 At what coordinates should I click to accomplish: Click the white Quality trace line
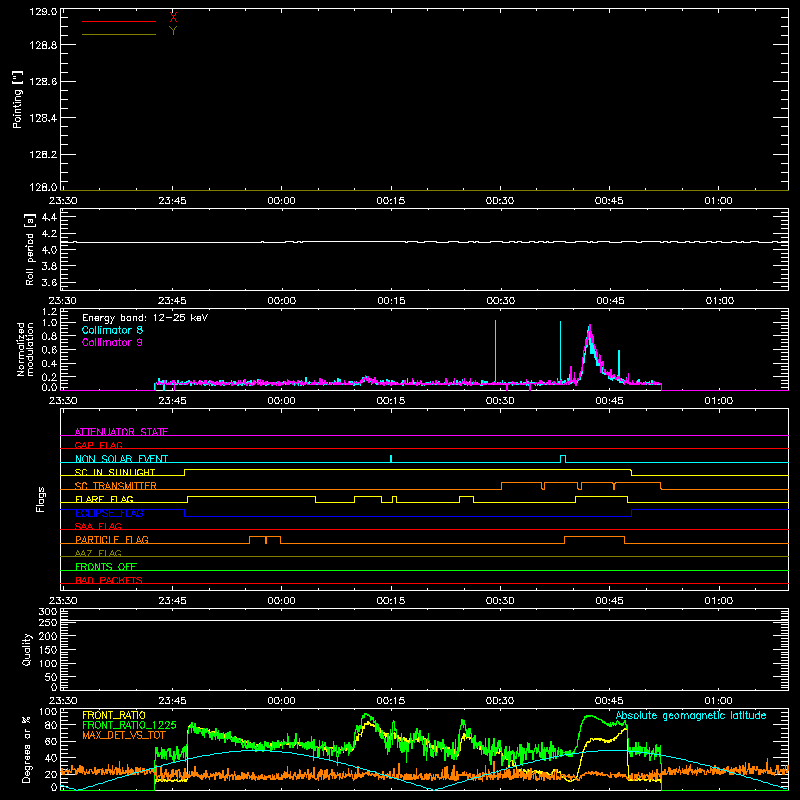click(x=424, y=620)
